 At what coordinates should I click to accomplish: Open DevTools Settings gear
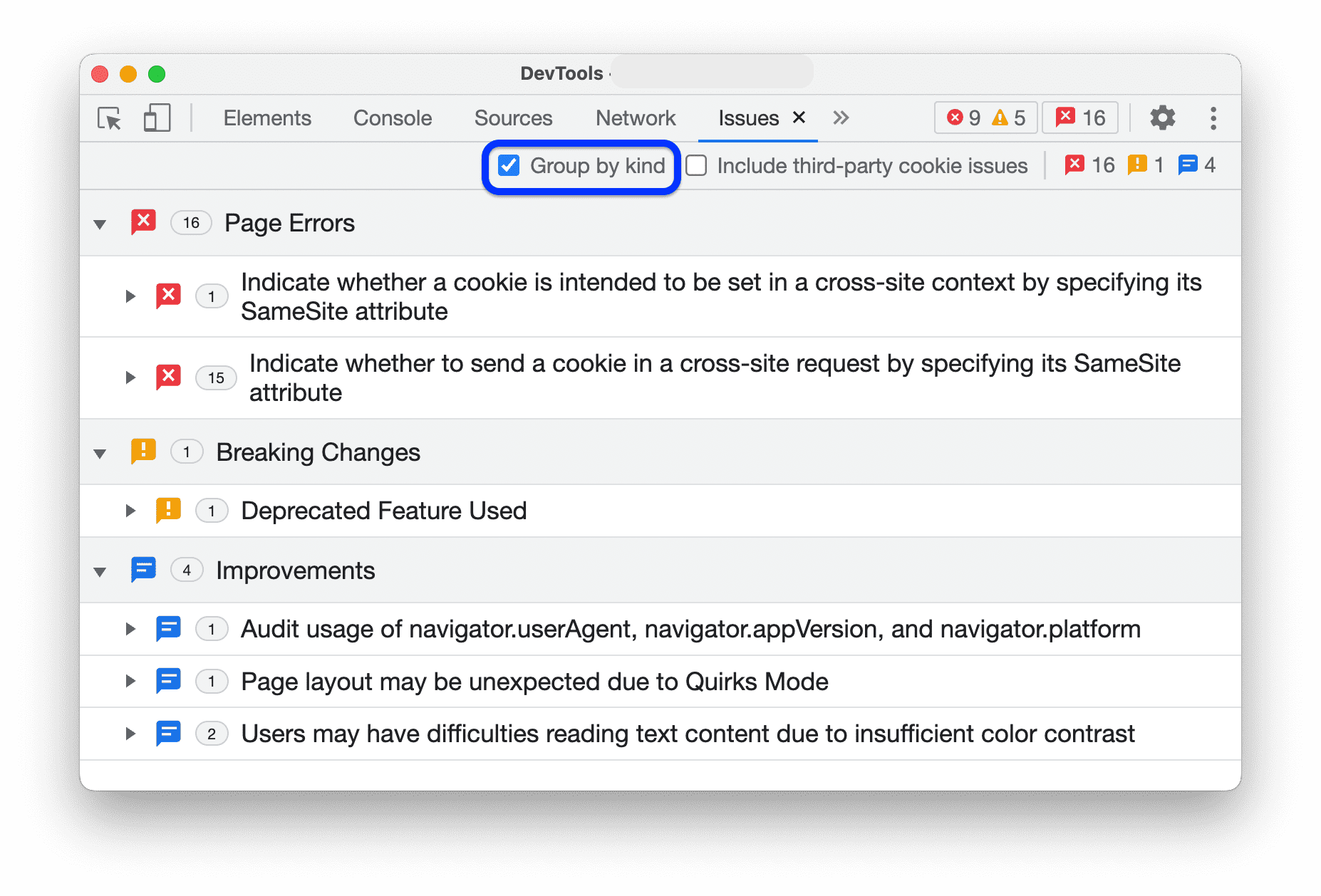point(1161,118)
